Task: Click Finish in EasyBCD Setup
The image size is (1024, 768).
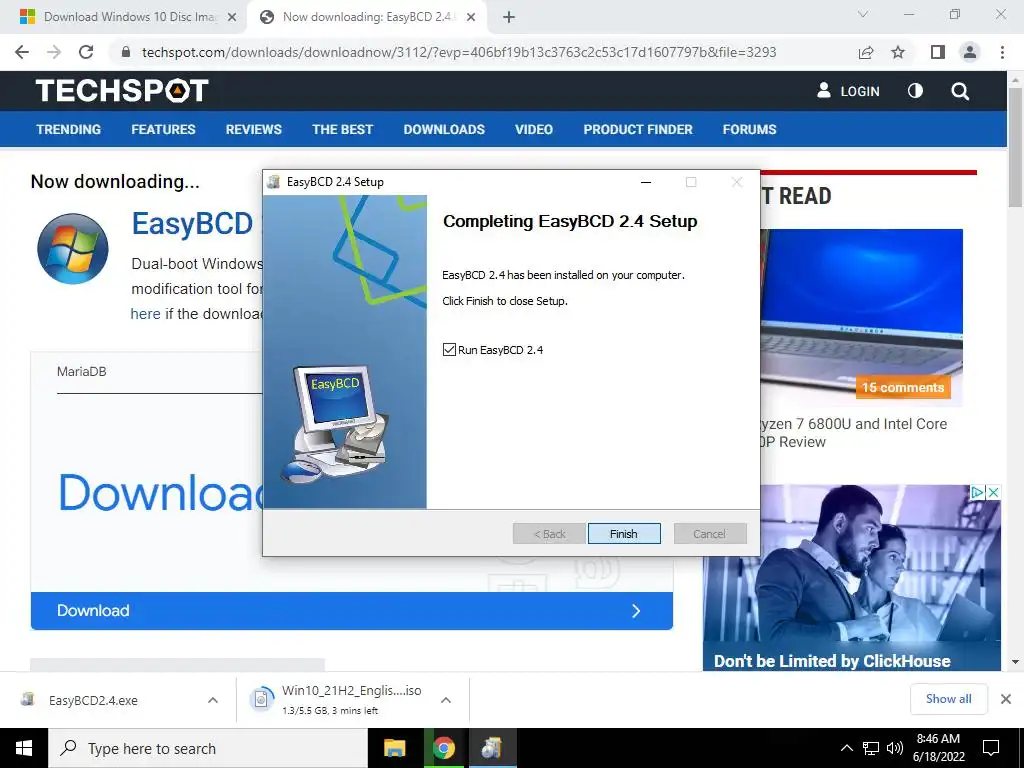Action: [624, 534]
